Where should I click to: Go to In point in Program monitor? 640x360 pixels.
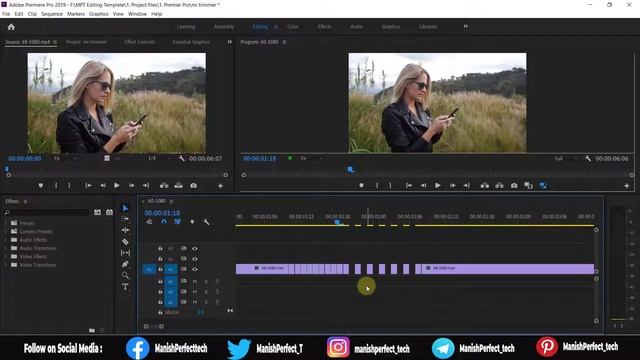pos(409,186)
